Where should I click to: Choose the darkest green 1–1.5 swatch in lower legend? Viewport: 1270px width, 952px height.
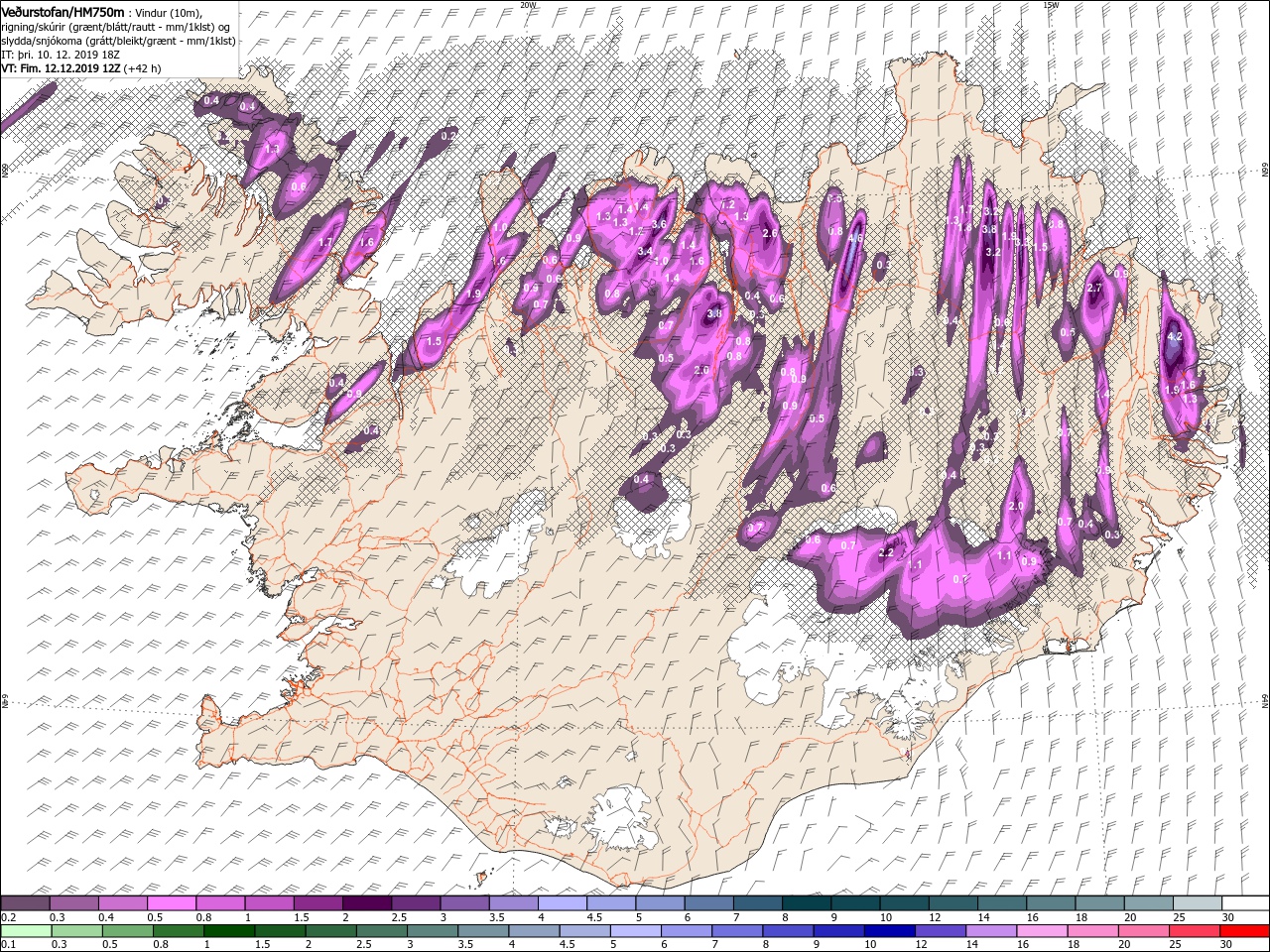click(x=228, y=931)
